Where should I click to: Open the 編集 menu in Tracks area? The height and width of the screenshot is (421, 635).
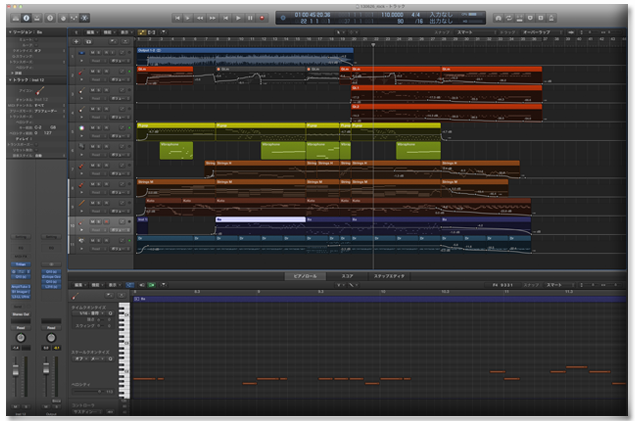tap(91, 32)
